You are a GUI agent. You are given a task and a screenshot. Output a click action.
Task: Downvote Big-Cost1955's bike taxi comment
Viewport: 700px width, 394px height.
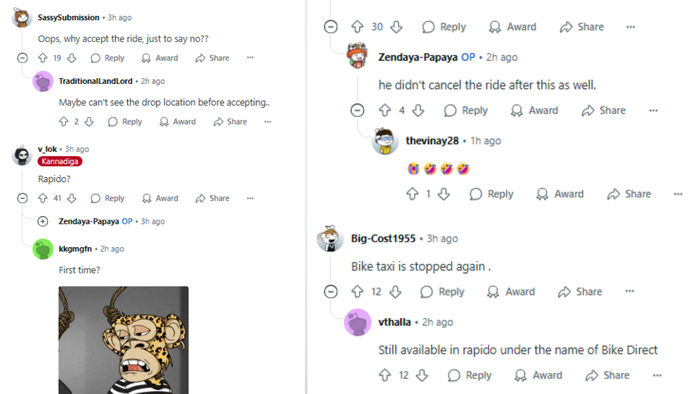(x=396, y=292)
